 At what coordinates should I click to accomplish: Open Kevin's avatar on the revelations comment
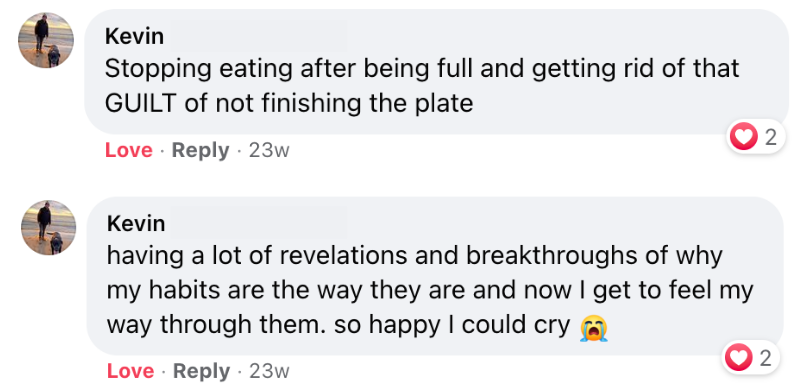[x=48, y=228]
